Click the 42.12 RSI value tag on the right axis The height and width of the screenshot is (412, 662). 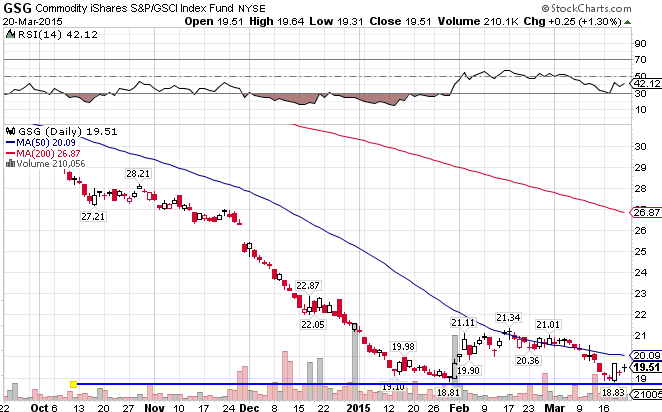(646, 84)
